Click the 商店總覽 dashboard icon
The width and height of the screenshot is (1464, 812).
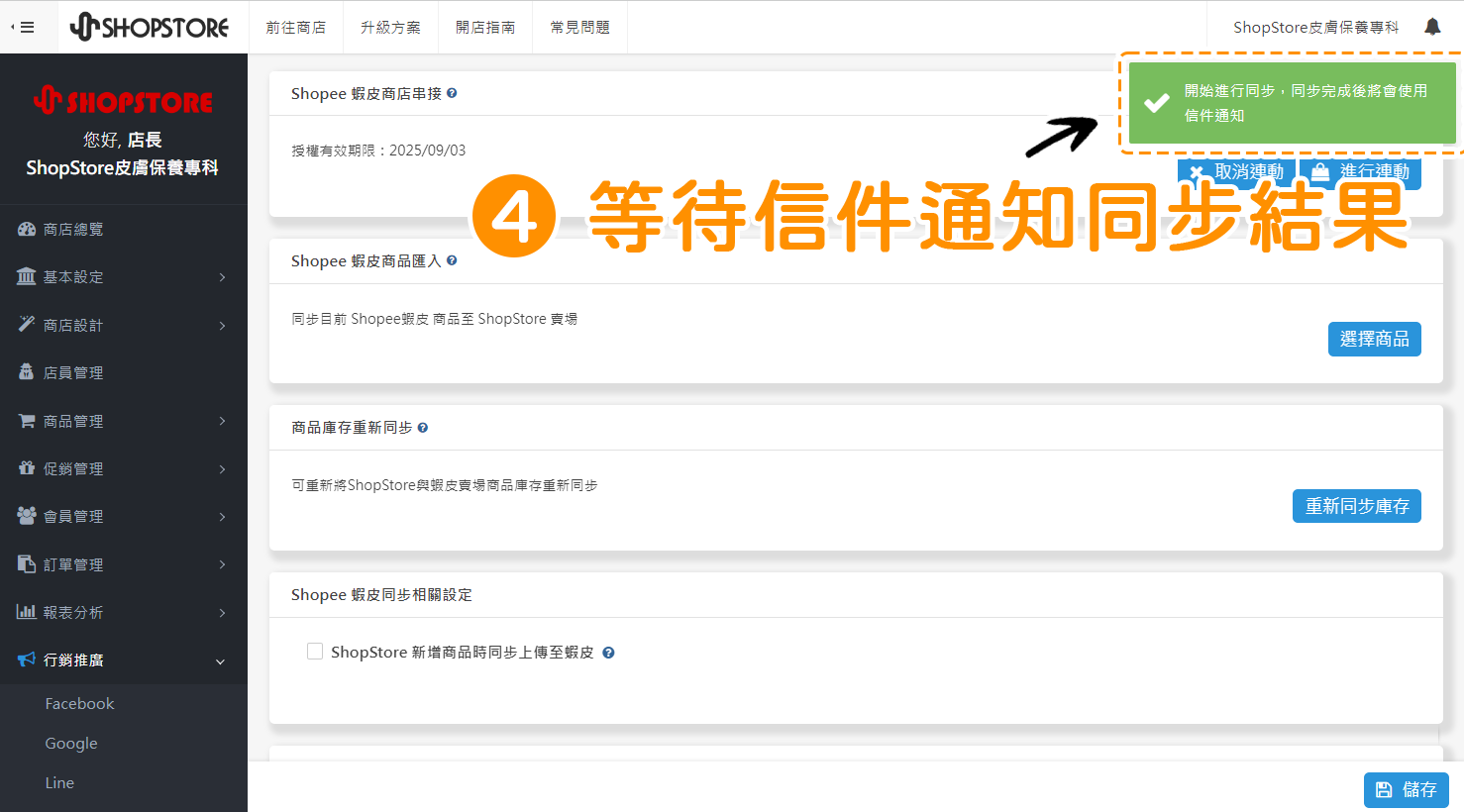coord(27,229)
